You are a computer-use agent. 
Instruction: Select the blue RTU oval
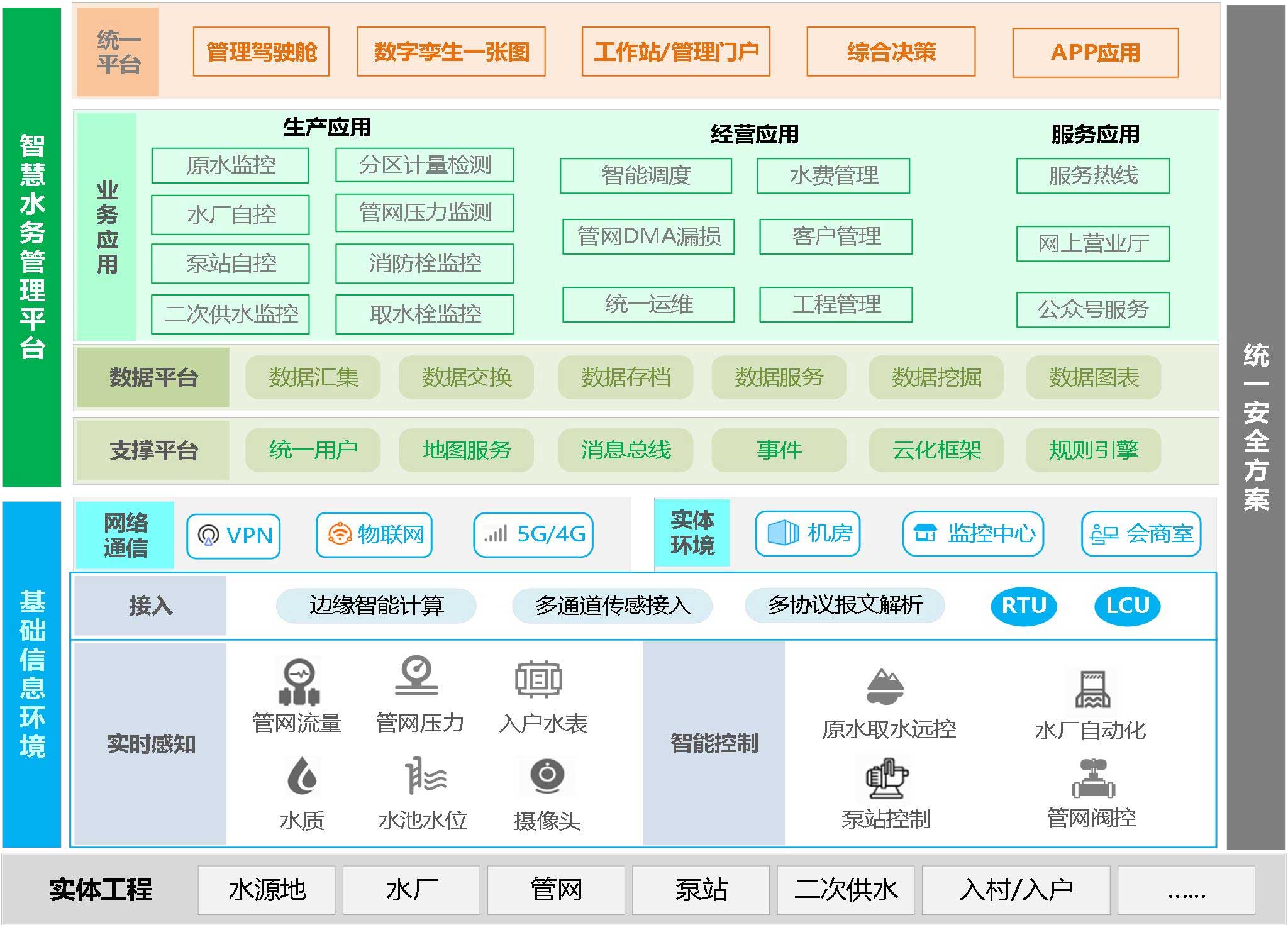pyautogui.click(x=1023, y=606)
